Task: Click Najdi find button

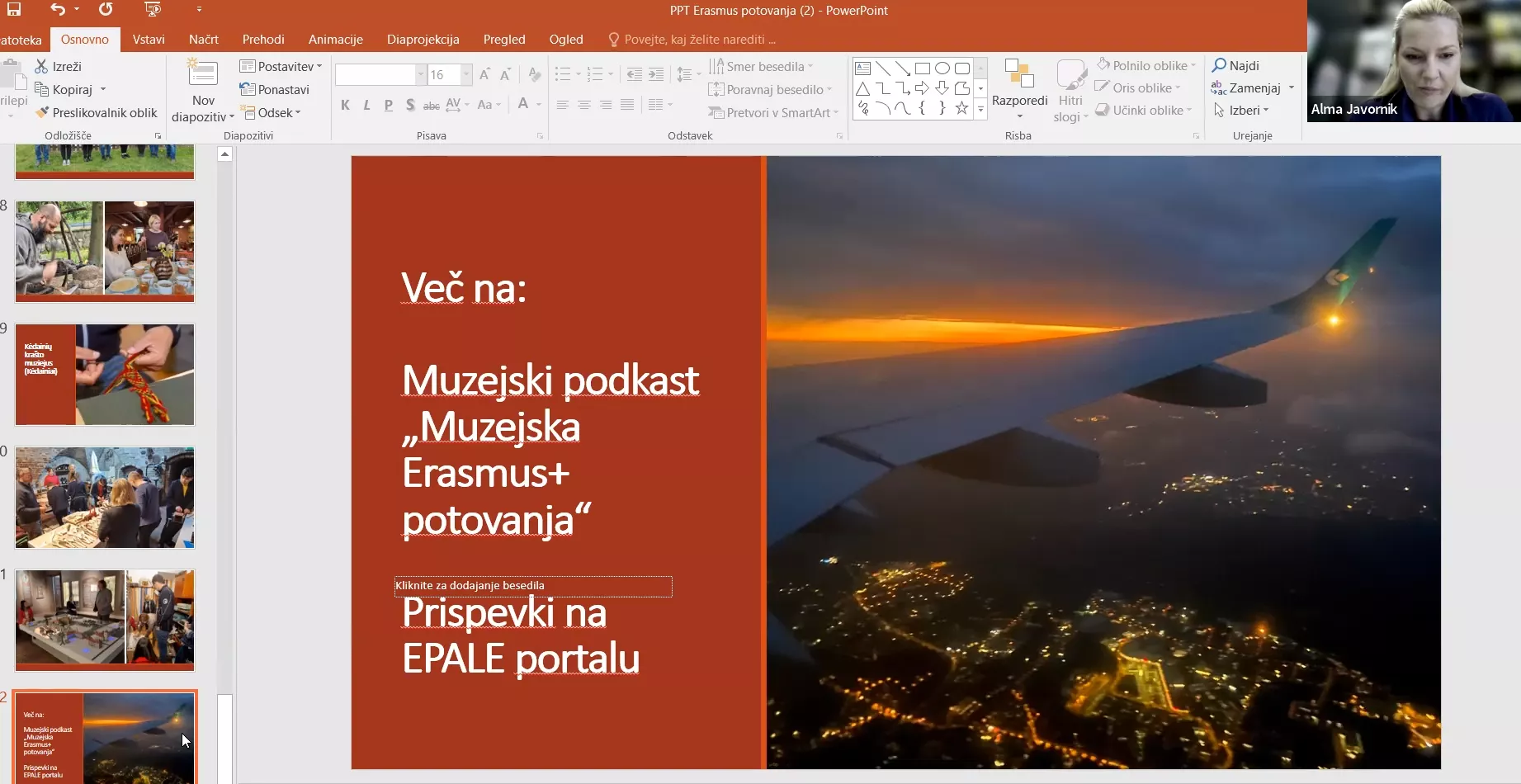Action: pyautogui.click(x=1235, y=65)
